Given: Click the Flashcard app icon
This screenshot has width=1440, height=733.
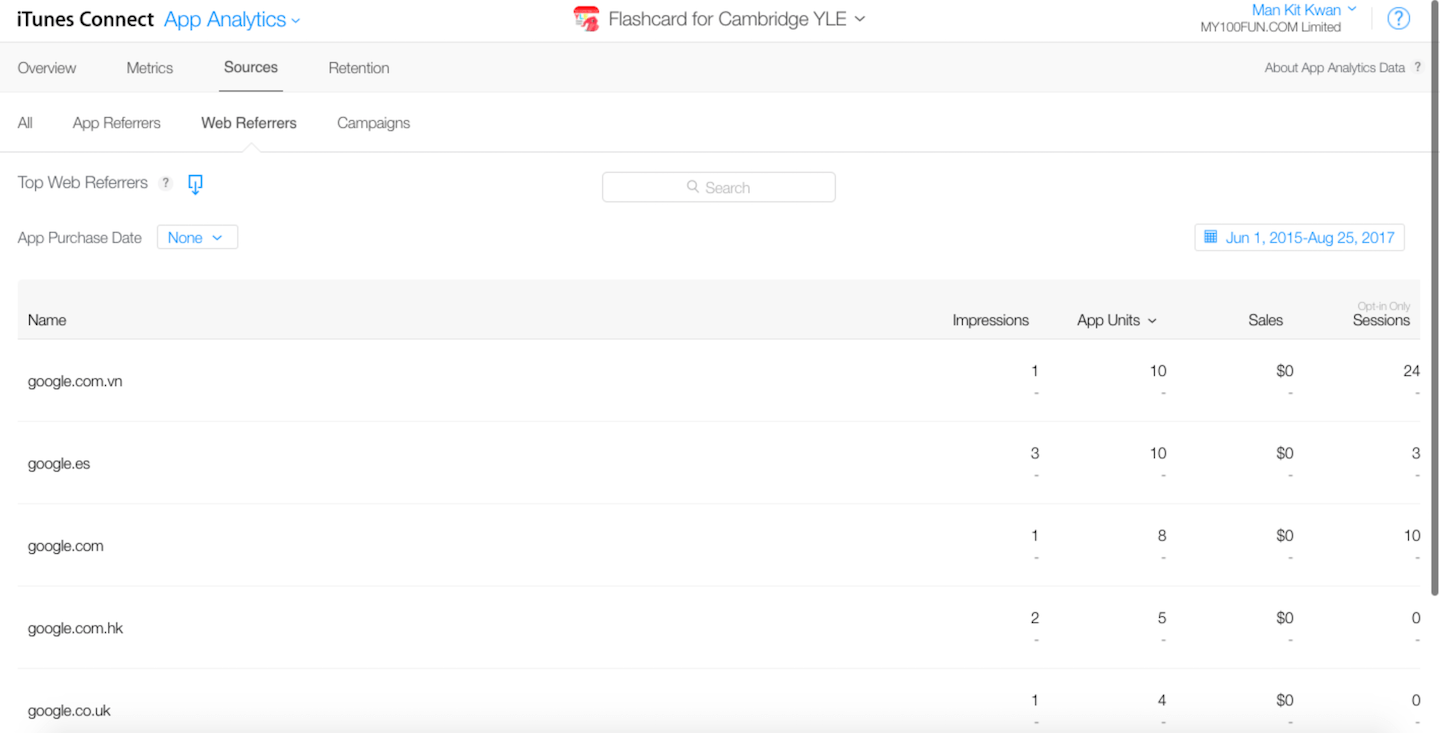Looking at the screenshot, I should click(x=586, y=19).
